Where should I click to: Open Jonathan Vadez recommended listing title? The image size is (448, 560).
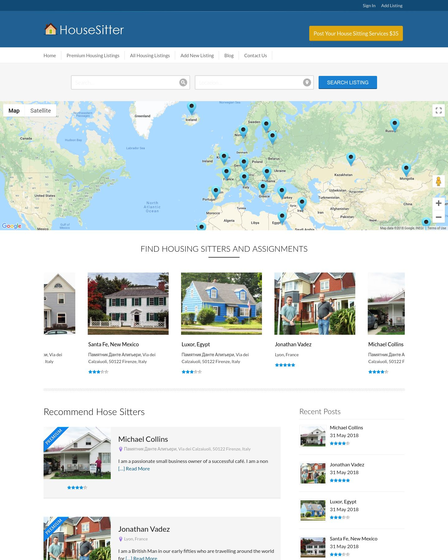point(144,529)
